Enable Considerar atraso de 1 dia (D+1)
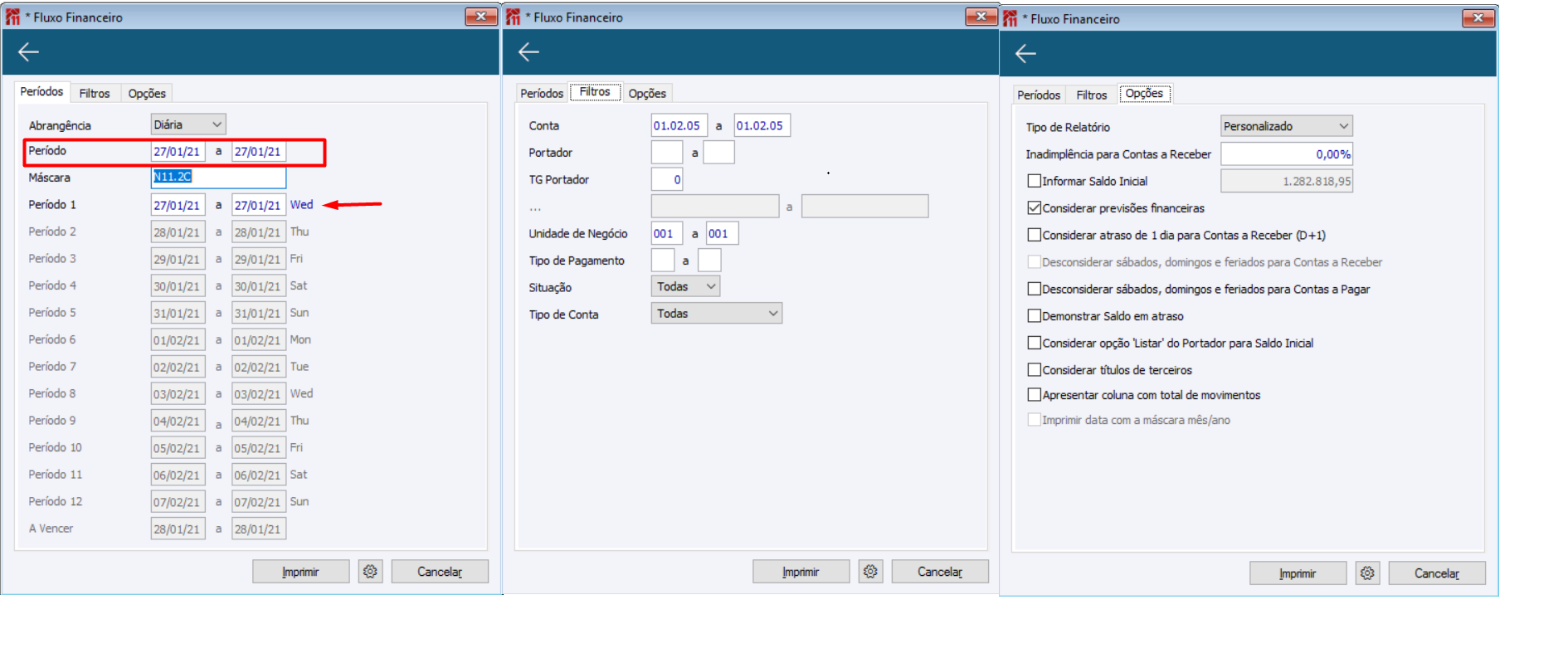Viewport: 1568px width, 663px height. click(1034, 235)
